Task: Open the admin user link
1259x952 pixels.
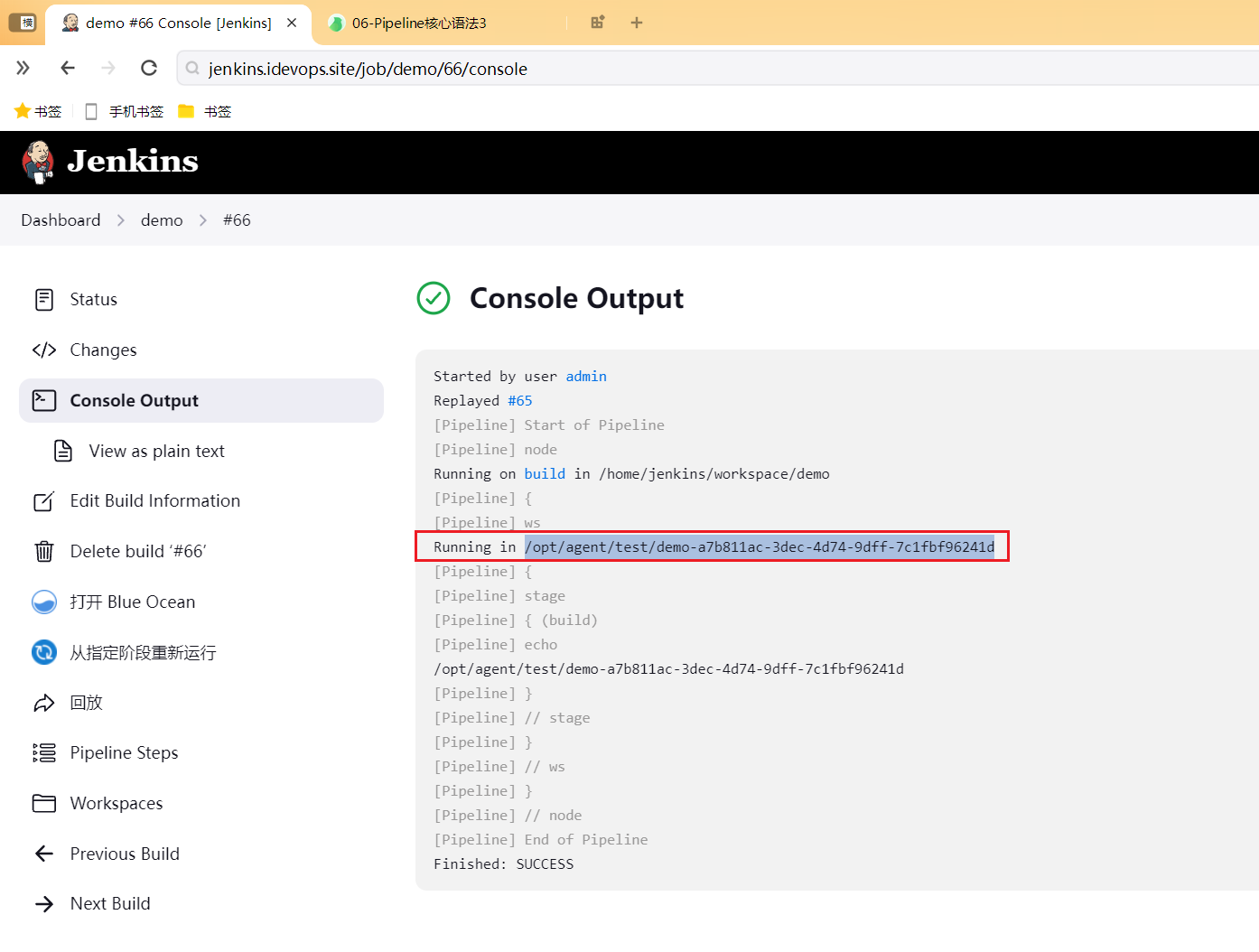Action: (586, 377)
